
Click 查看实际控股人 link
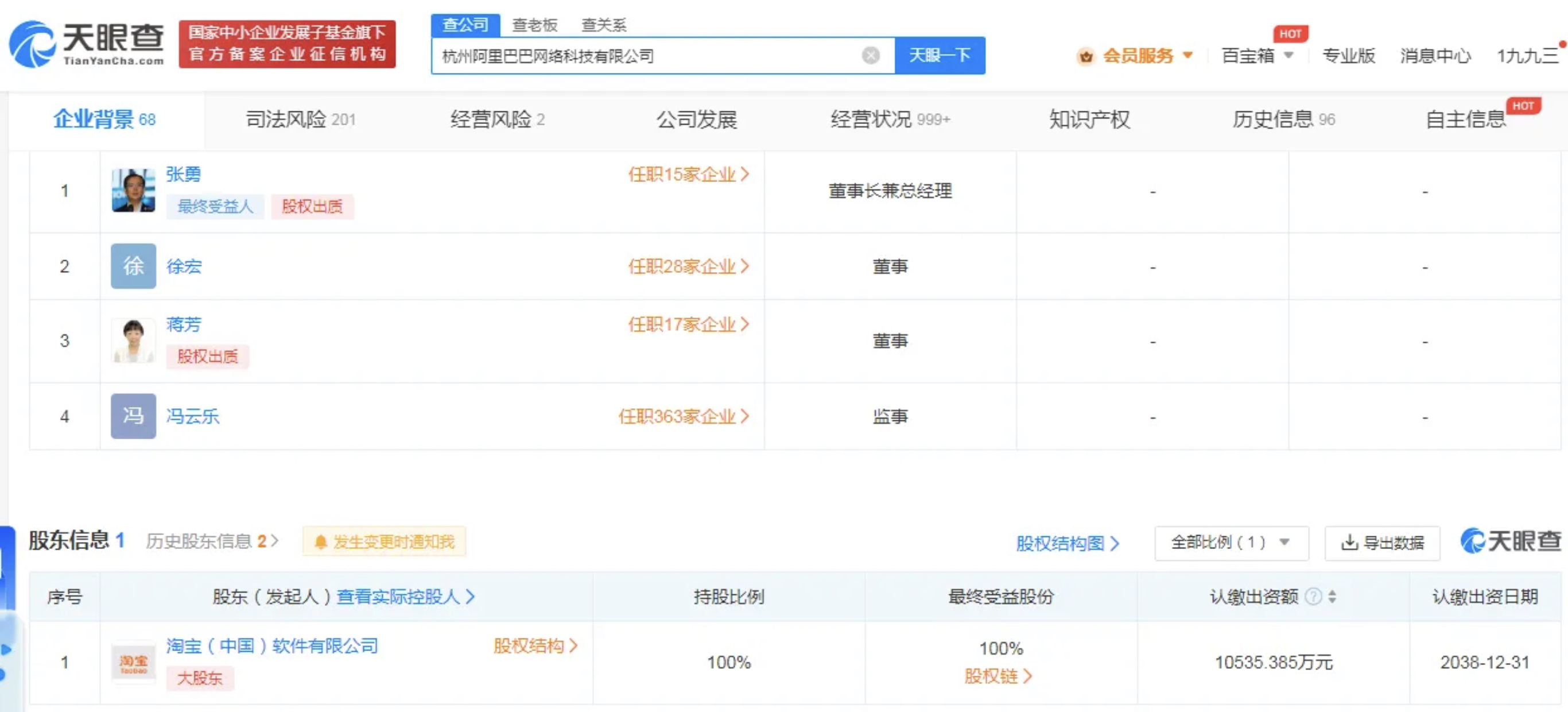(405, 596)
